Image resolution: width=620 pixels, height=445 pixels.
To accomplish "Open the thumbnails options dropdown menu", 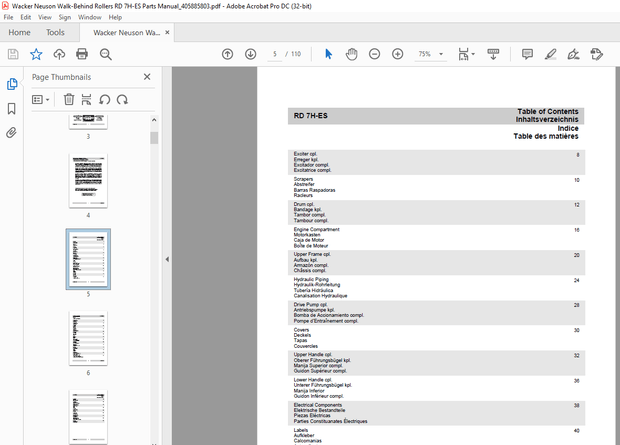I will pyautogui.click(x=40, y=99).
